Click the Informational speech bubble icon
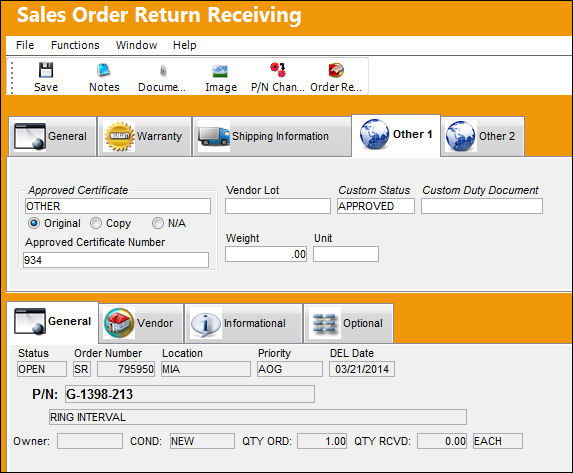The height and width of the screenshot is (473, 573). pyautogui.click(x=205, y=323)
